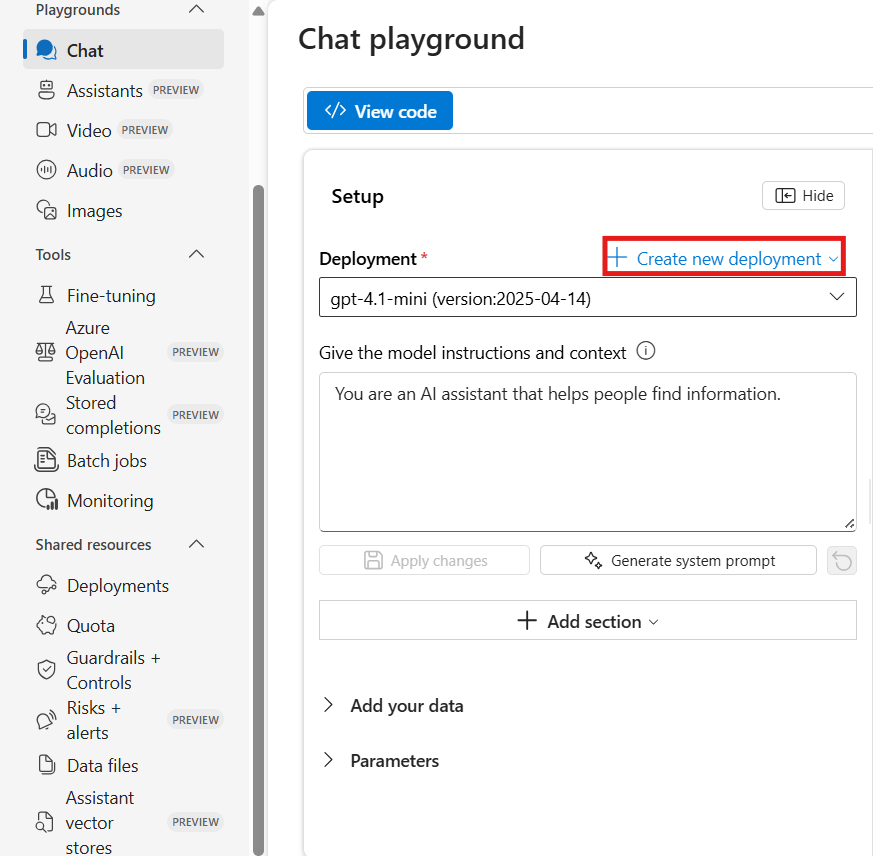Click the Apply changes button
The width and height of the screenshot is (873, 856).
(424, 560)
